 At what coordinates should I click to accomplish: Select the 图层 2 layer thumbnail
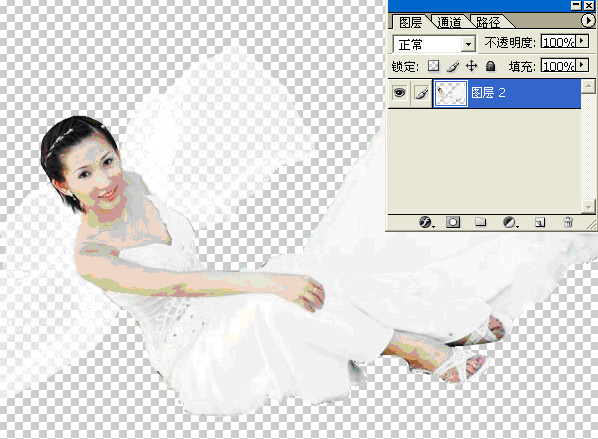[450, 93]
